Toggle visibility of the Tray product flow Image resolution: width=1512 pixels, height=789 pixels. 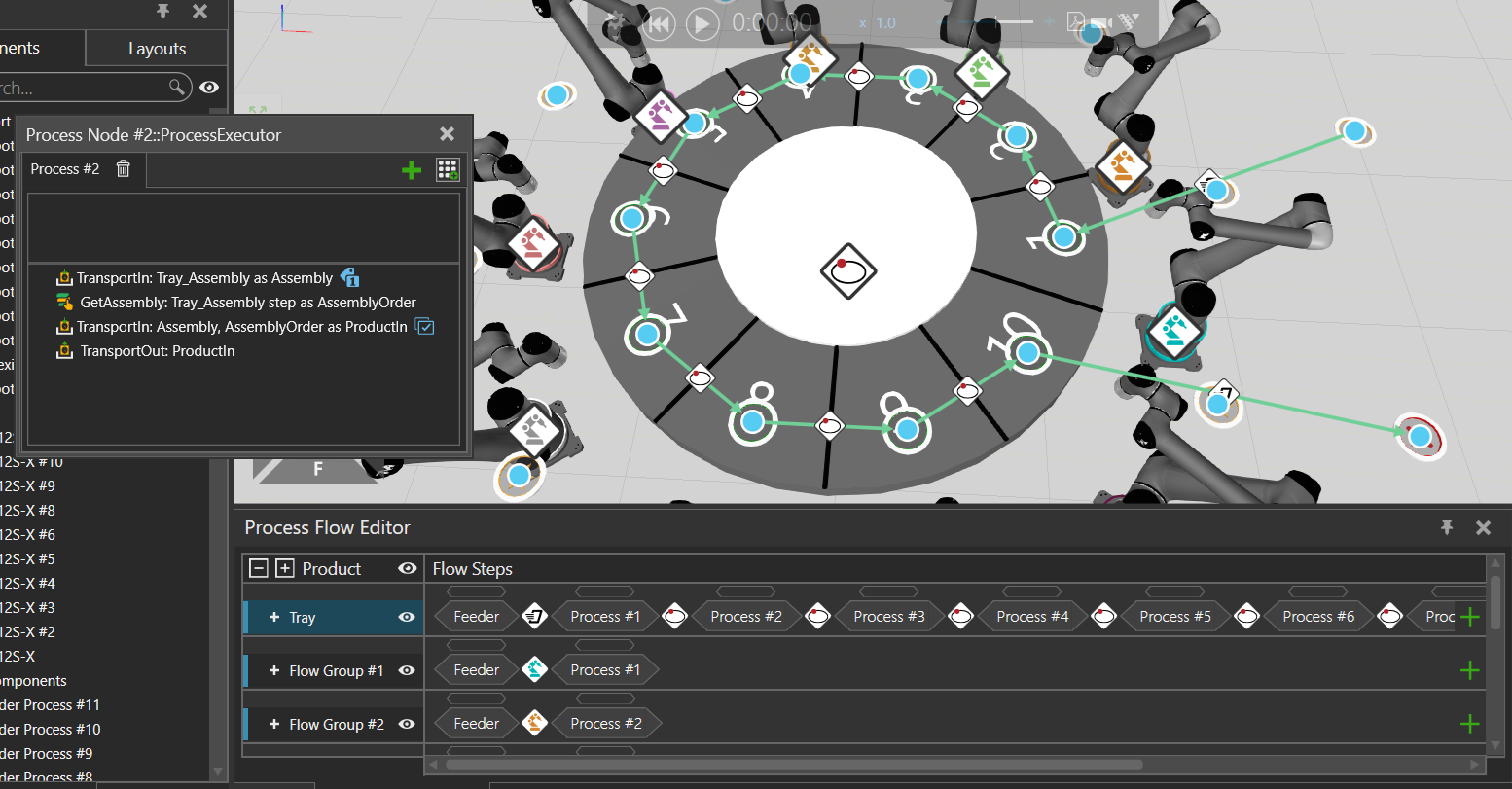pos(407,617)
